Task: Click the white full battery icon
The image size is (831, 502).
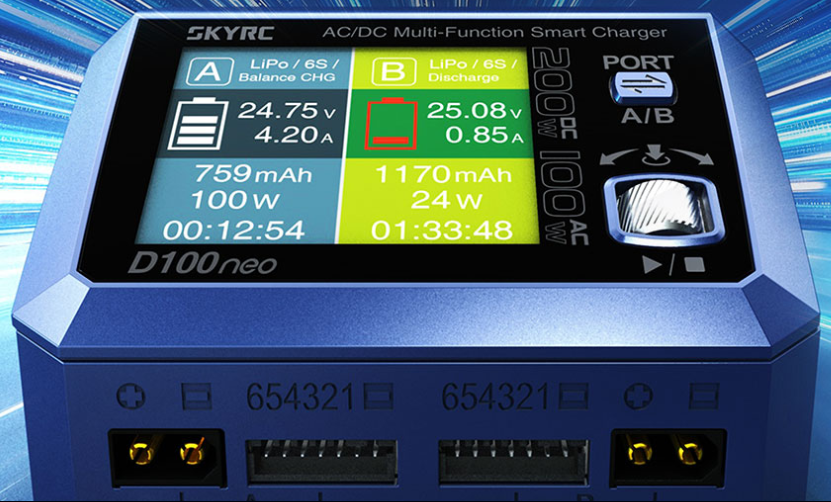Action: [x=197, y=124]
